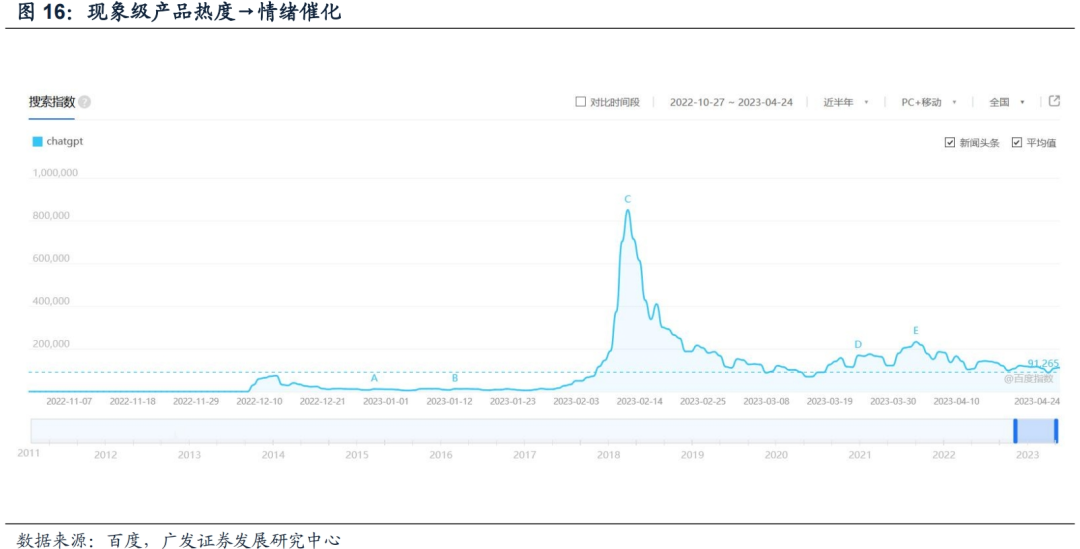Image resolution: width=1080 pixels, height=549 pixels.
Task: Expand the PC+移动 device dropdown
Action: click(928, 102)
